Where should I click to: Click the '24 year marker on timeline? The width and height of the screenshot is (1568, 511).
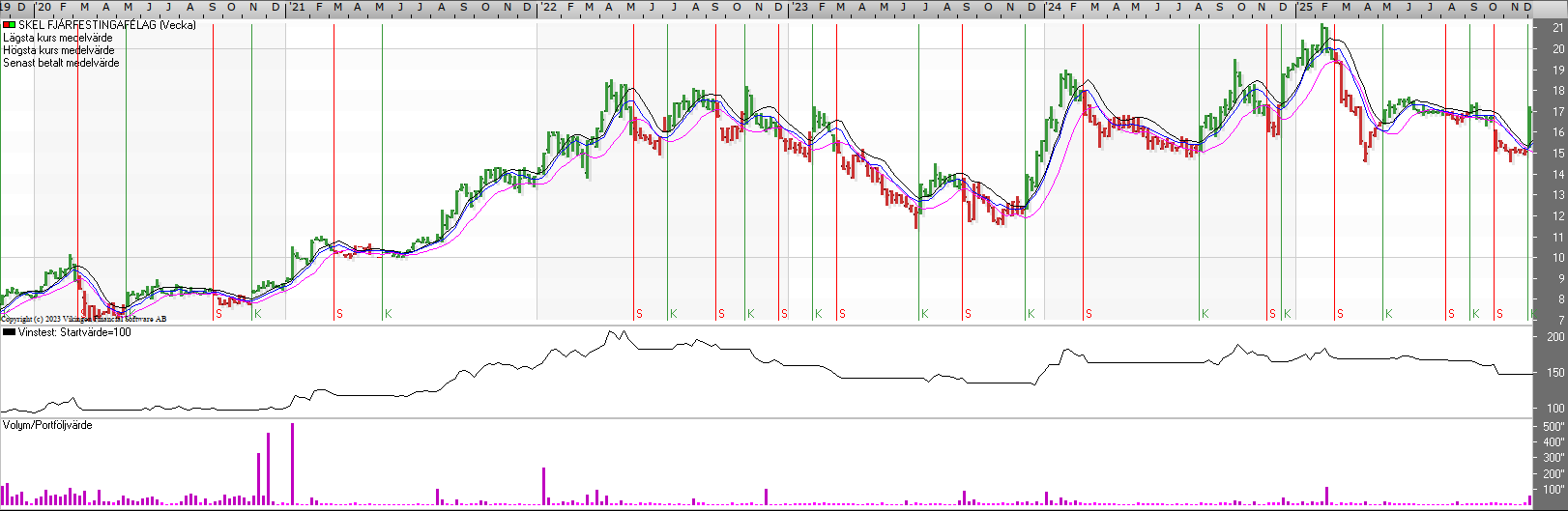(1053, 8)
